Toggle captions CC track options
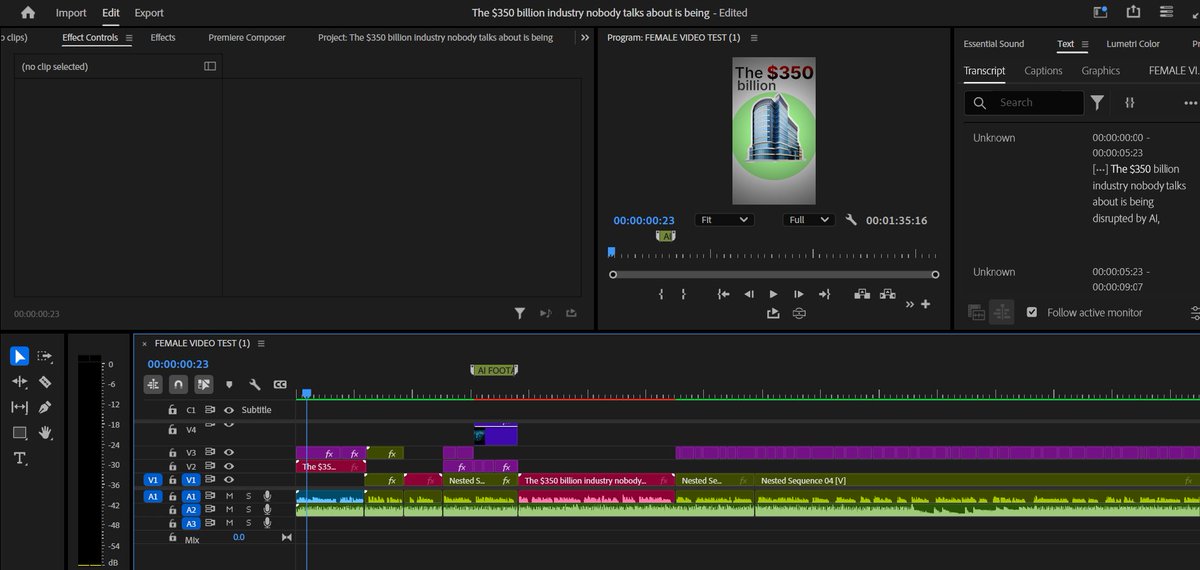The width and height of the screenshot is (1200, 570). [280, 384]
